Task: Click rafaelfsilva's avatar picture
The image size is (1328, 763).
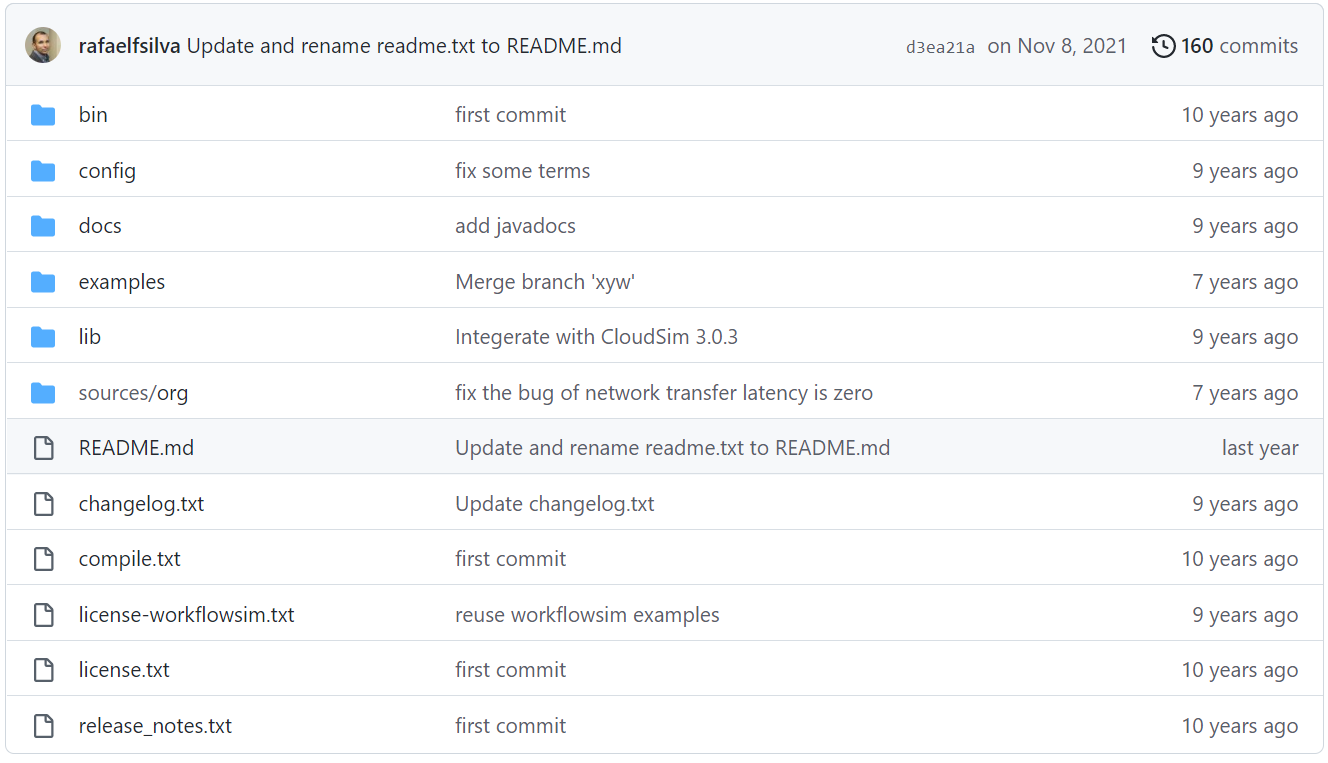Action: pyautogui.click(x=43, y=46)
